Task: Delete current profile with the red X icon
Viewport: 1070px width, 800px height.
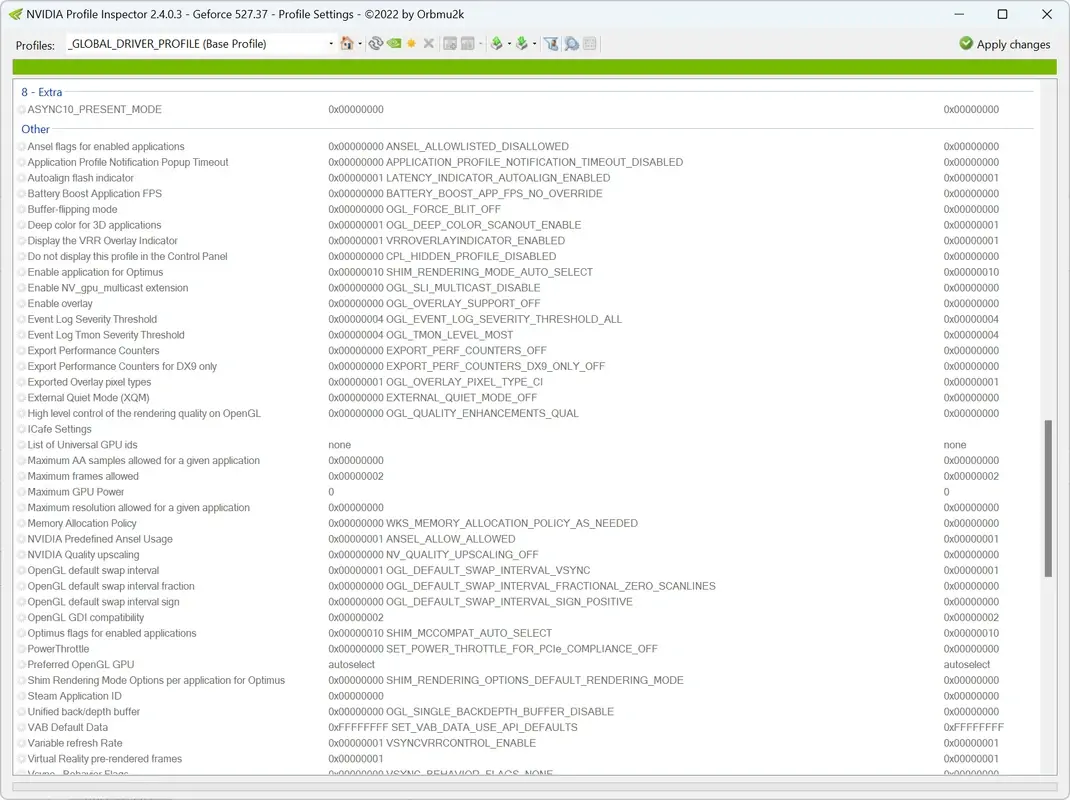Action: click(x=428, y=43)
